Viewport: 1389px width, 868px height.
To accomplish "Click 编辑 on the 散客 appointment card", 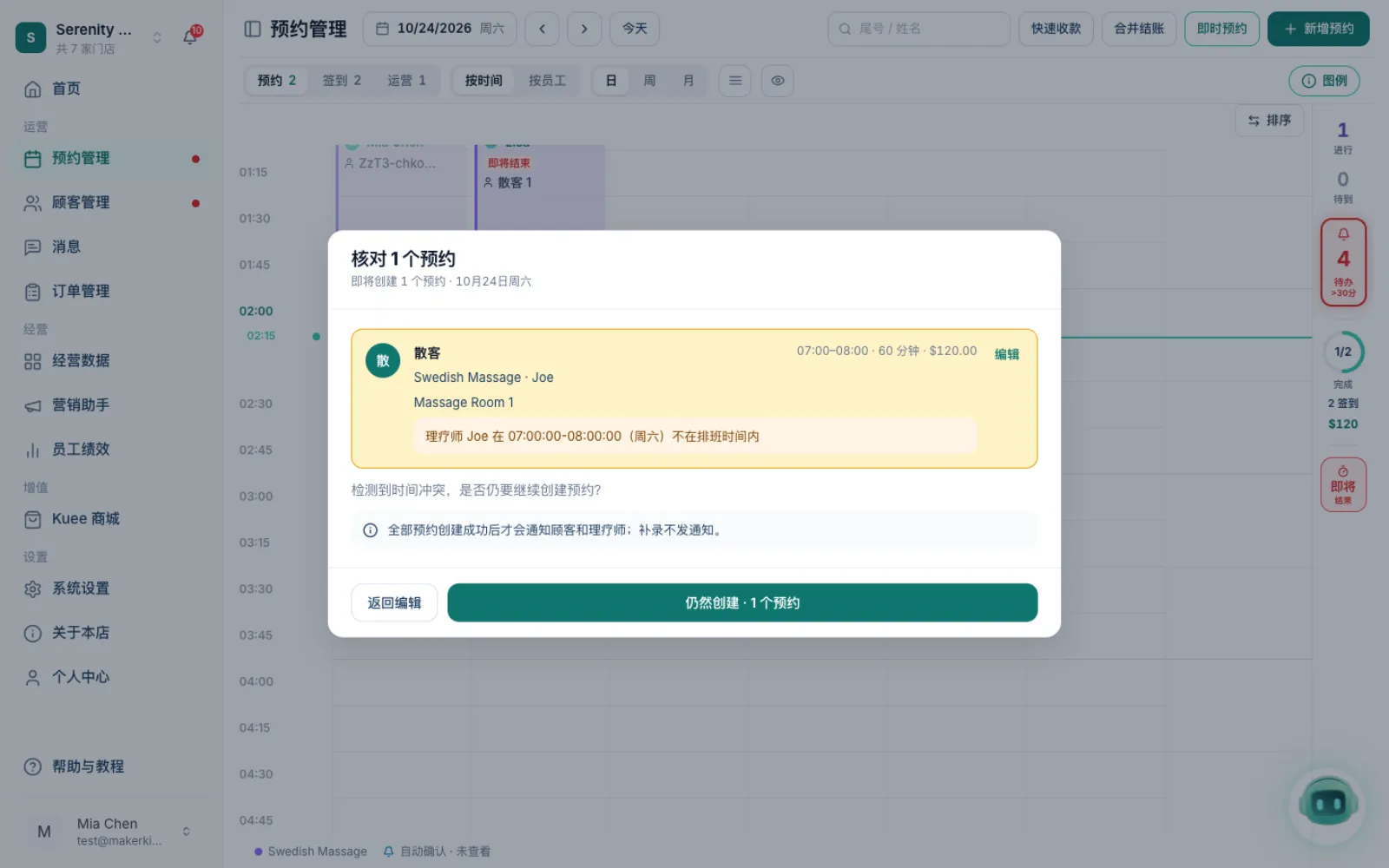I will tap(1006, 354).
